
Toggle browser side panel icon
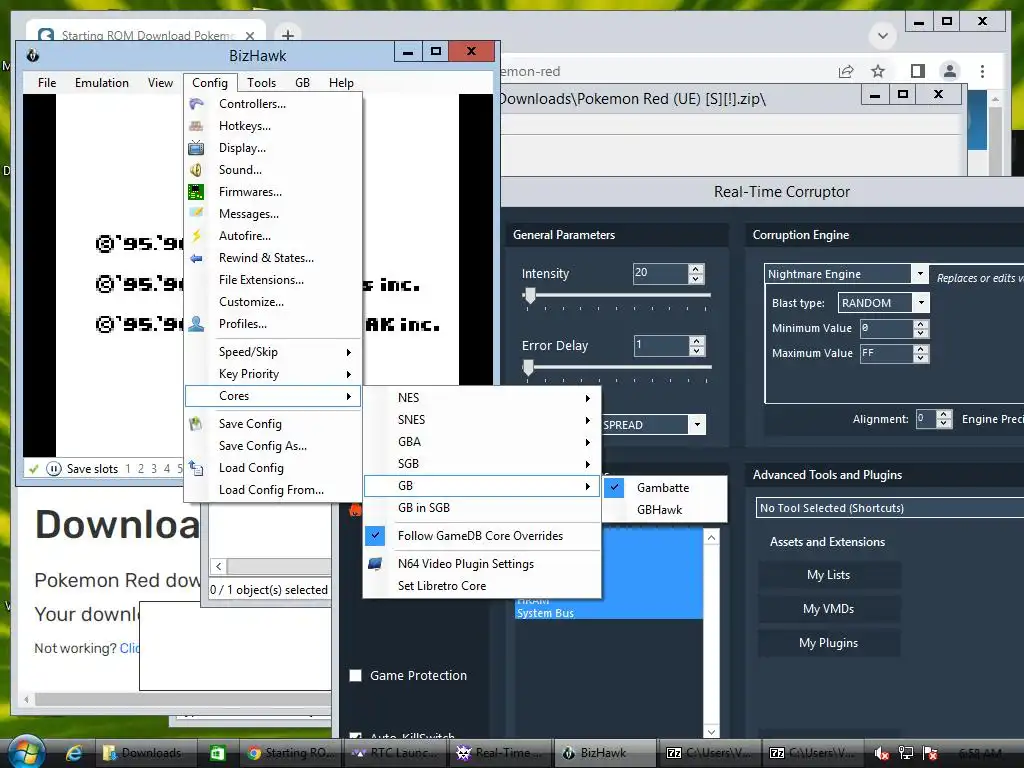pyautogui.click(x=918, y=71)
